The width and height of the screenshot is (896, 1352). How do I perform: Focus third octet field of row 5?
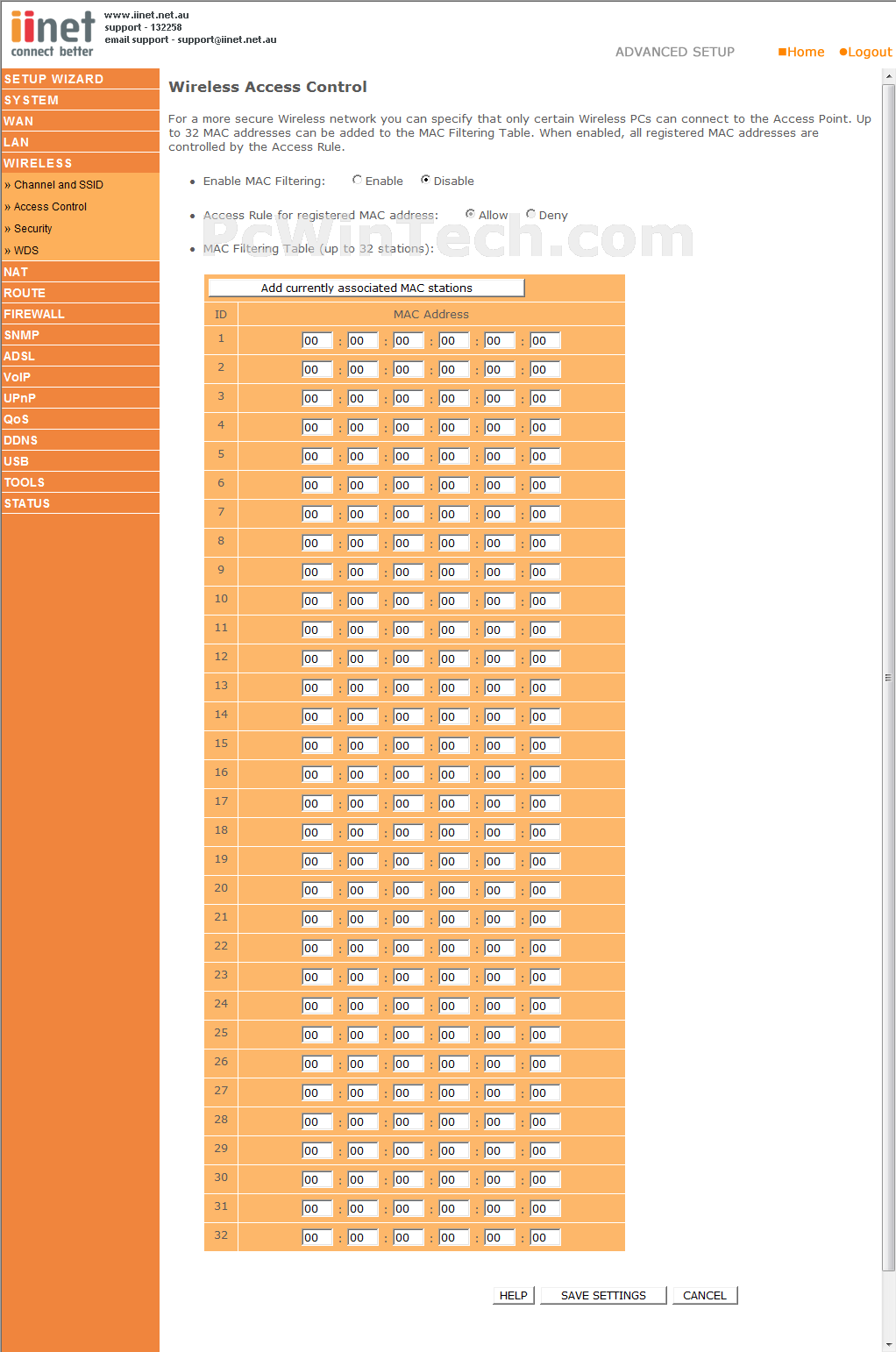[x=408, y=456]
